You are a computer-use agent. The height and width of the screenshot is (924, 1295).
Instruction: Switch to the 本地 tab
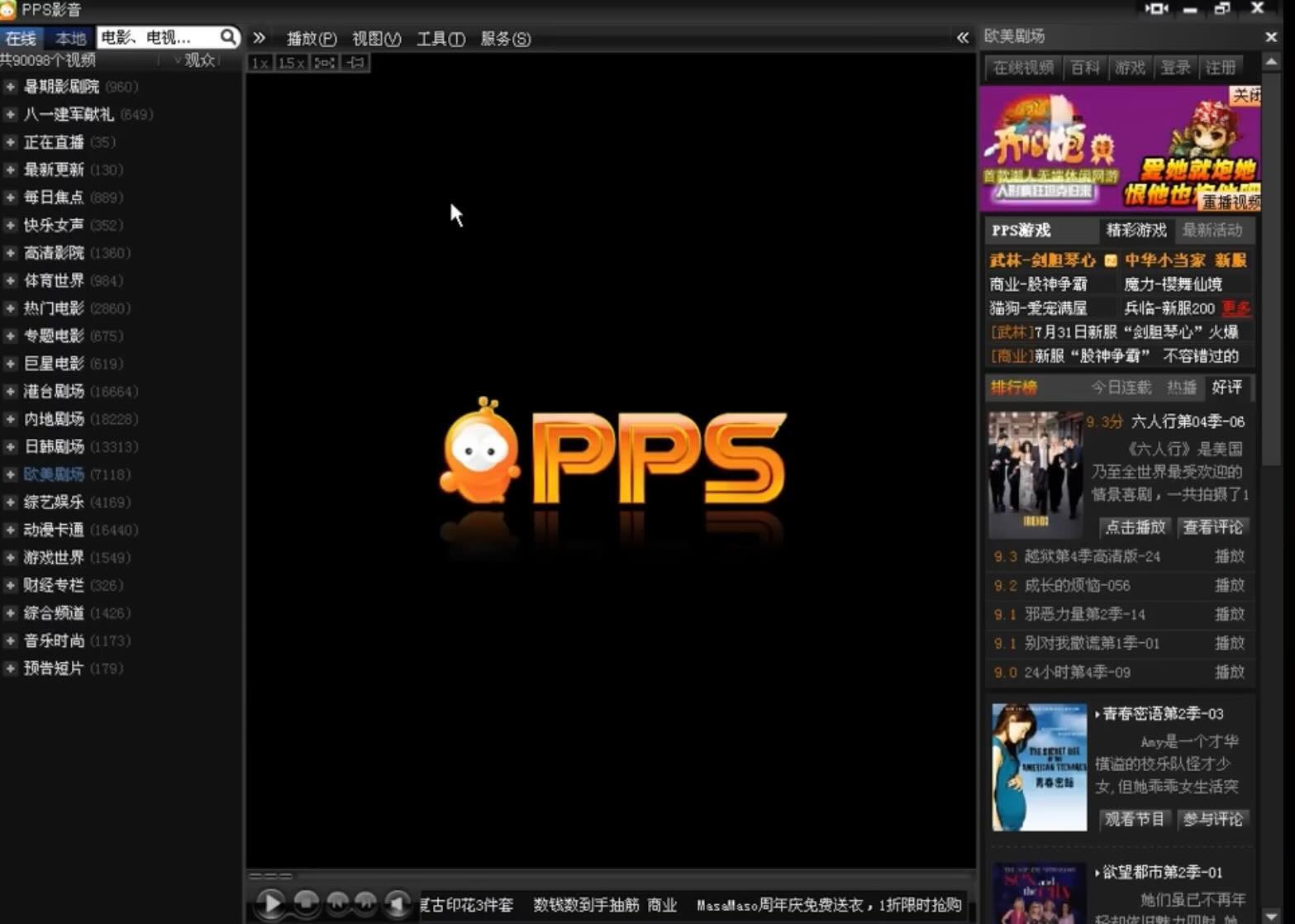(x=70, y=38)
